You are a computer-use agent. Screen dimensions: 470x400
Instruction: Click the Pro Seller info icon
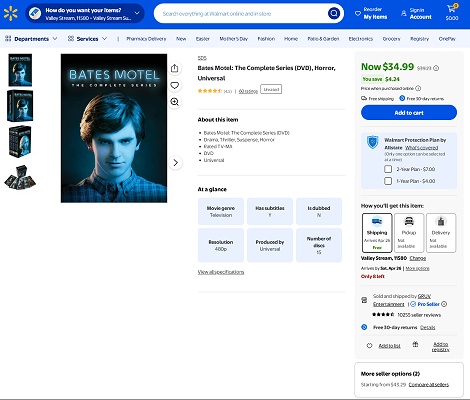[444, 304]
